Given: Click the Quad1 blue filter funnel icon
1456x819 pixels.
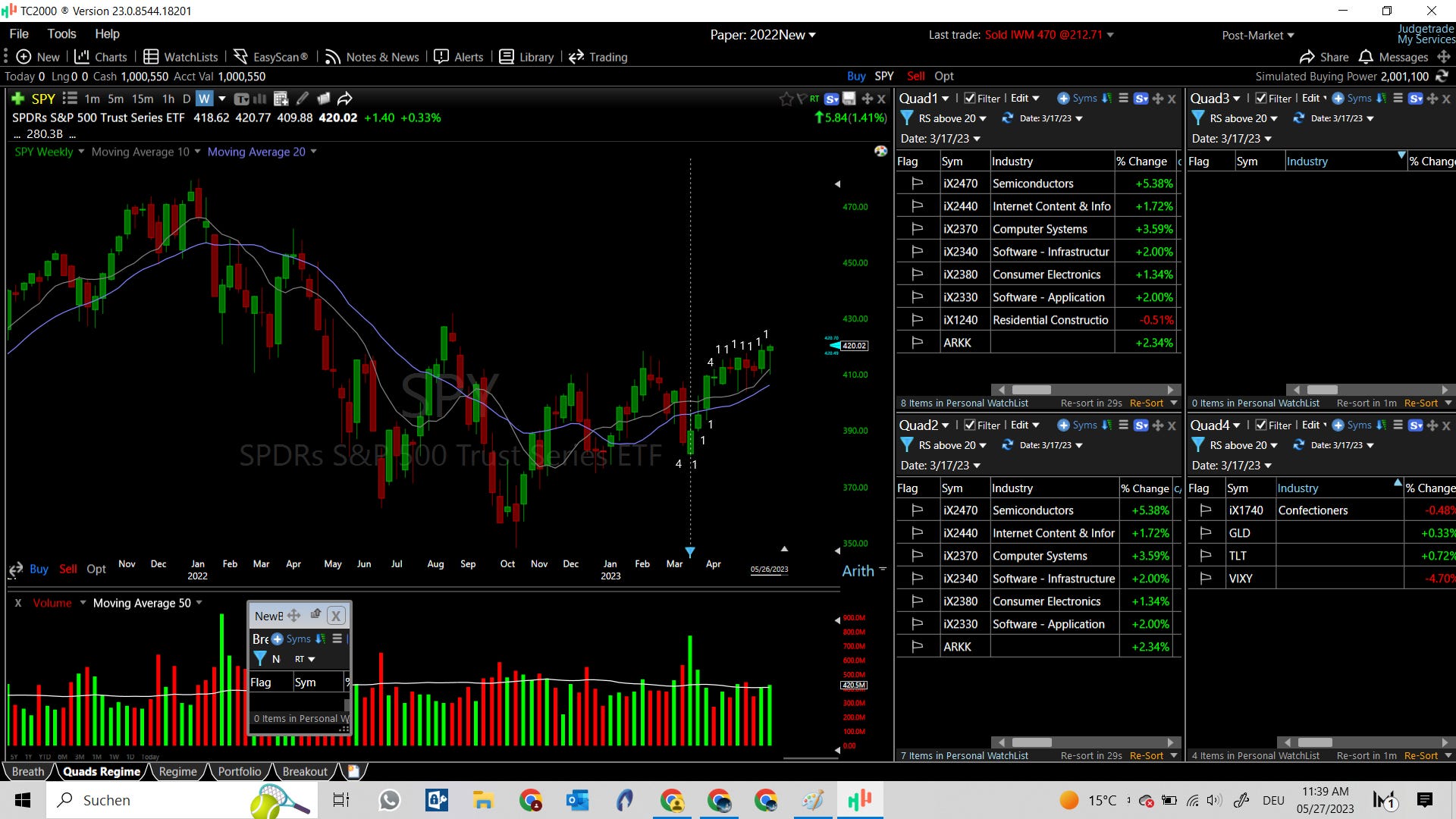Looking at the screenshot, I should 906,118.
